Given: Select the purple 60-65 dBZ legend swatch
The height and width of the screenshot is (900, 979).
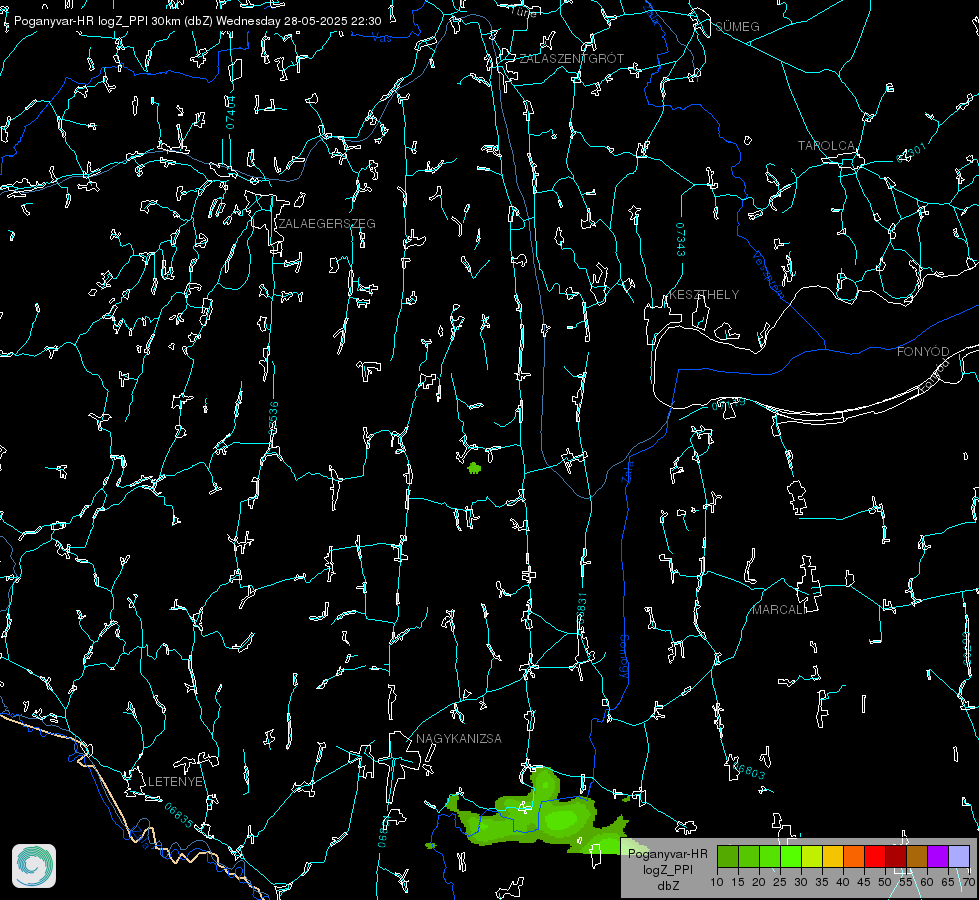Looking at the screenshot, I should (x=938, y=856).
